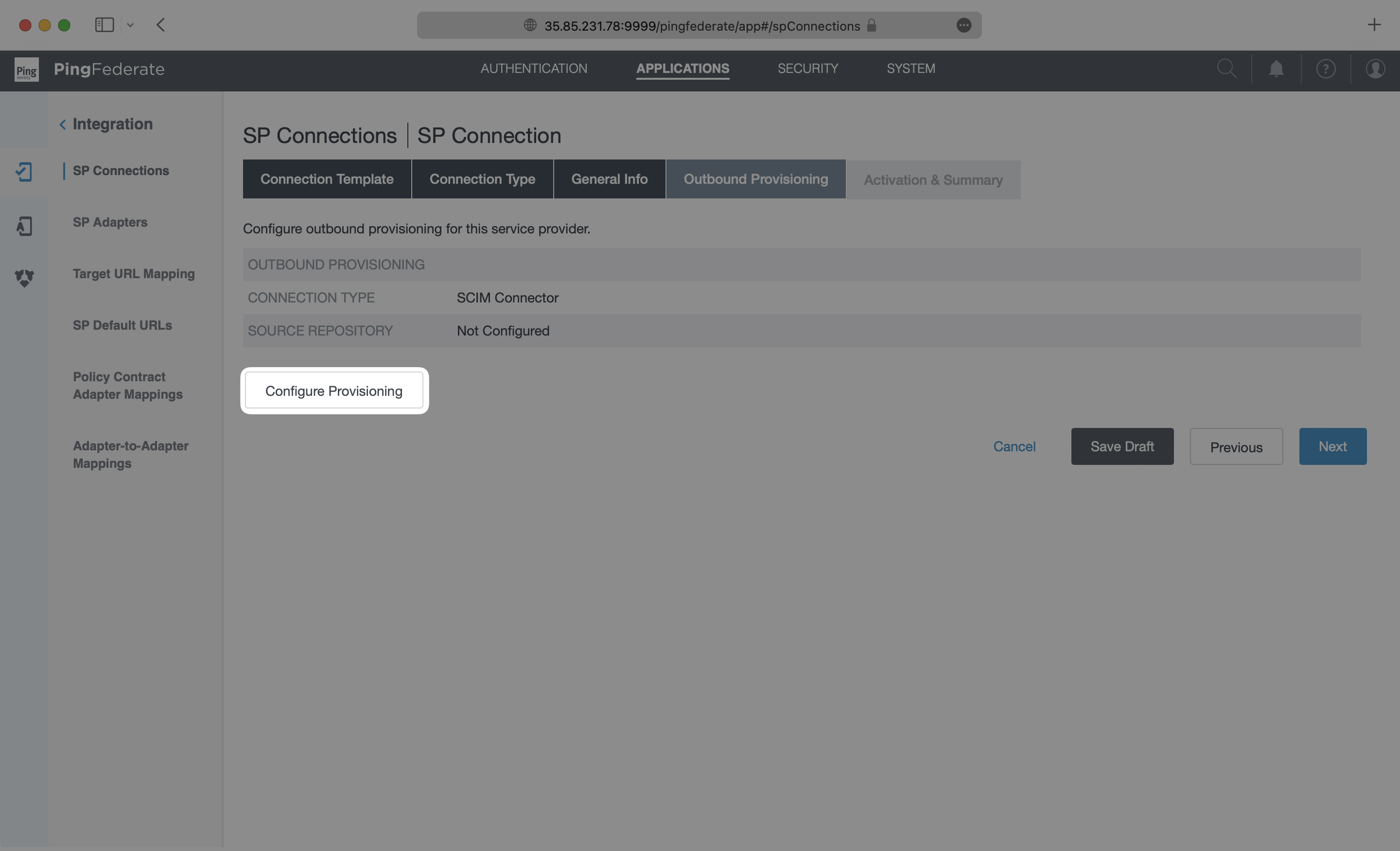The image size is (1400, 851).
Task: Toggle the browser sidebar icon
Action: [105, 25]
